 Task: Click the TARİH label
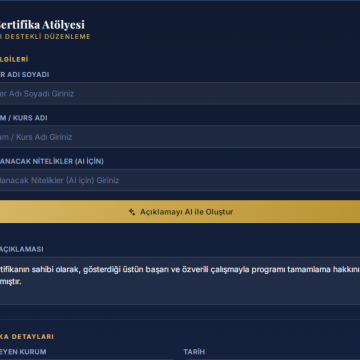pyautogui.click(x=194, y=352)
